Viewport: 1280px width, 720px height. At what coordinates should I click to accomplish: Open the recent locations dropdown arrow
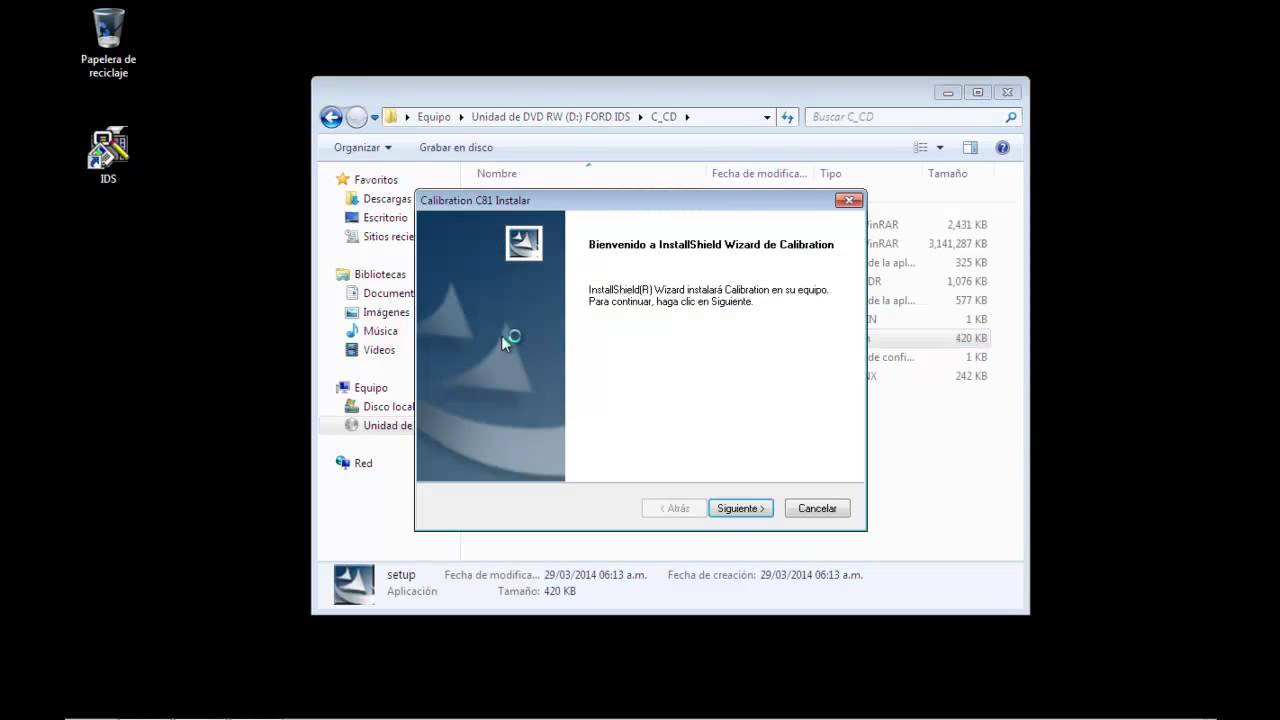[x=375, y=117]
